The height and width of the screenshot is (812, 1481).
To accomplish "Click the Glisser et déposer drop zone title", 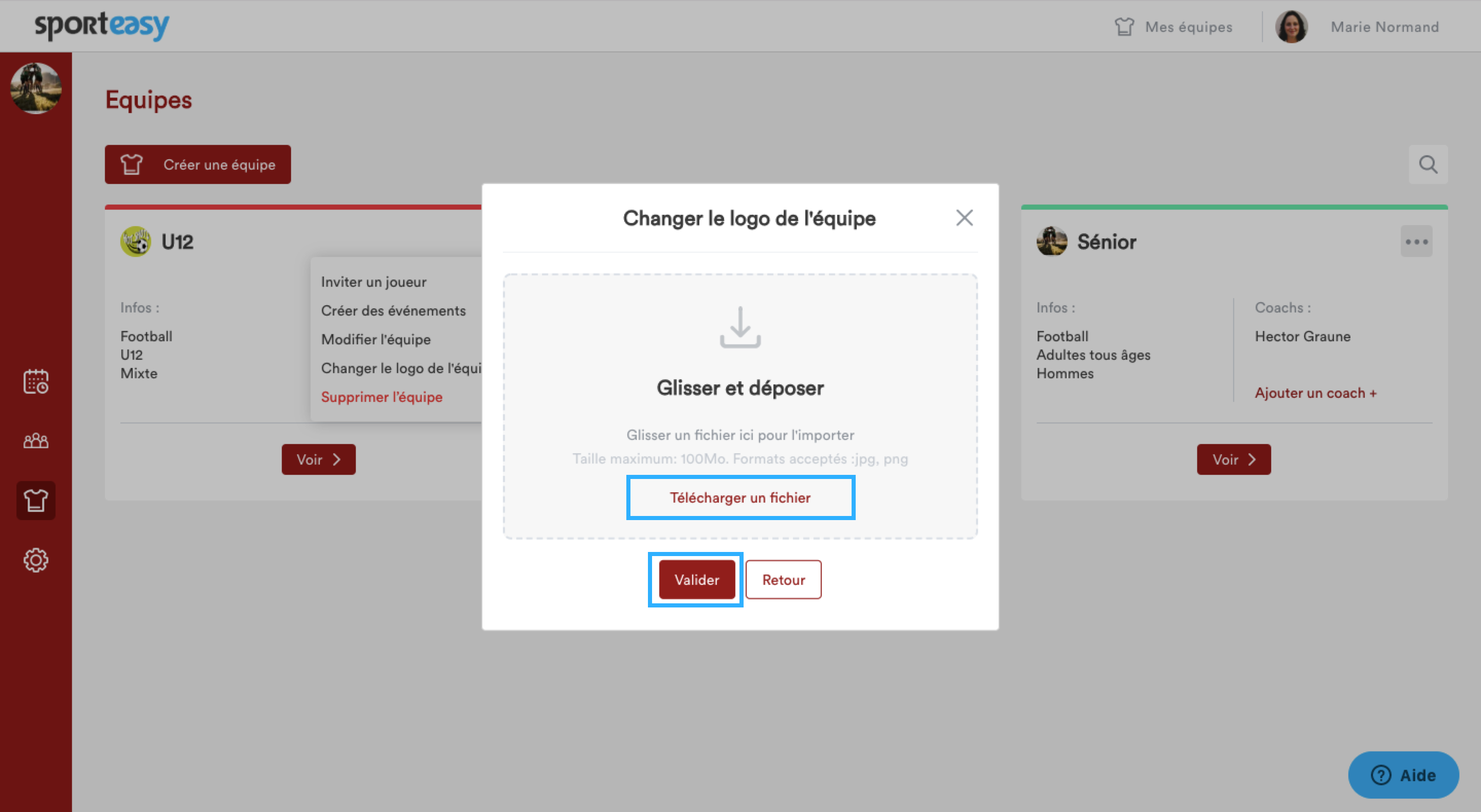I will (x=740, y=388).
